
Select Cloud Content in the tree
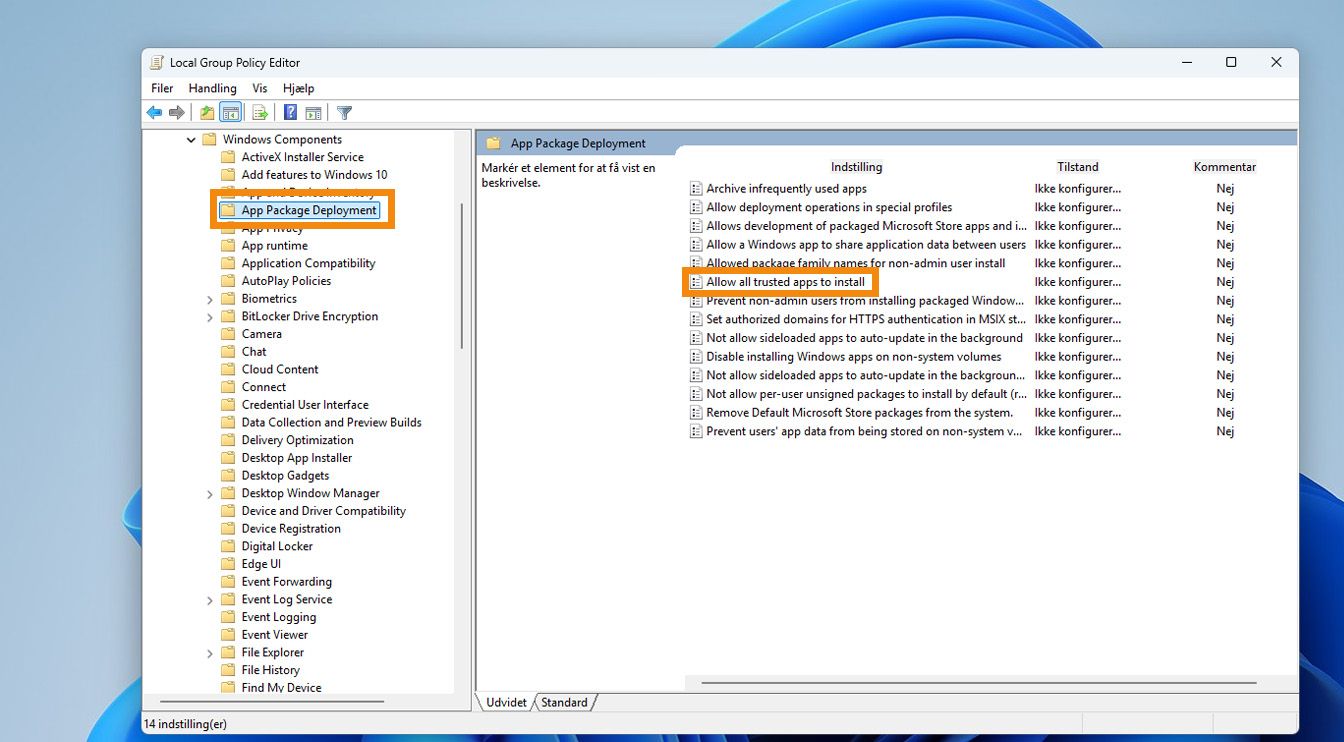[280, 370]
